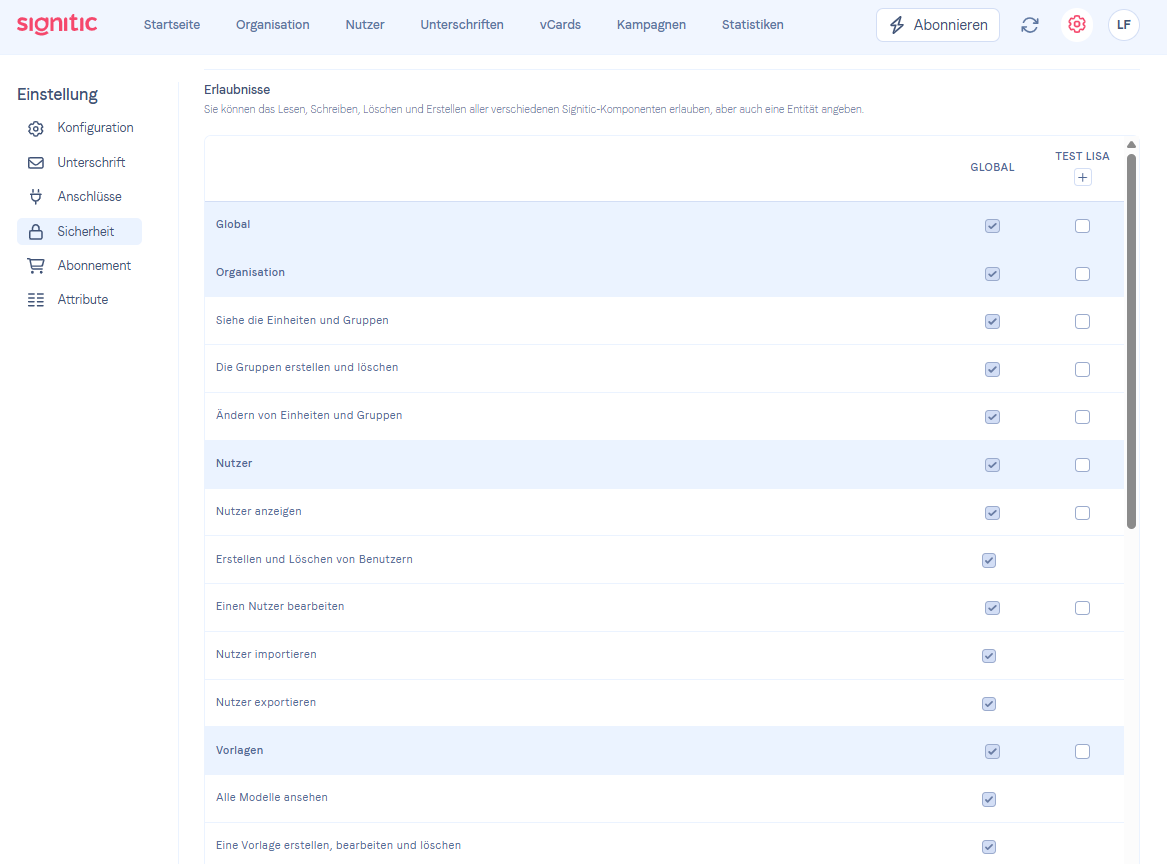The height and width of the screenshot is (864, 1167).
Task: Uncheck GLOBAL for Ändern von Einheiten und Gruppen
Action: tap(992, 417)
